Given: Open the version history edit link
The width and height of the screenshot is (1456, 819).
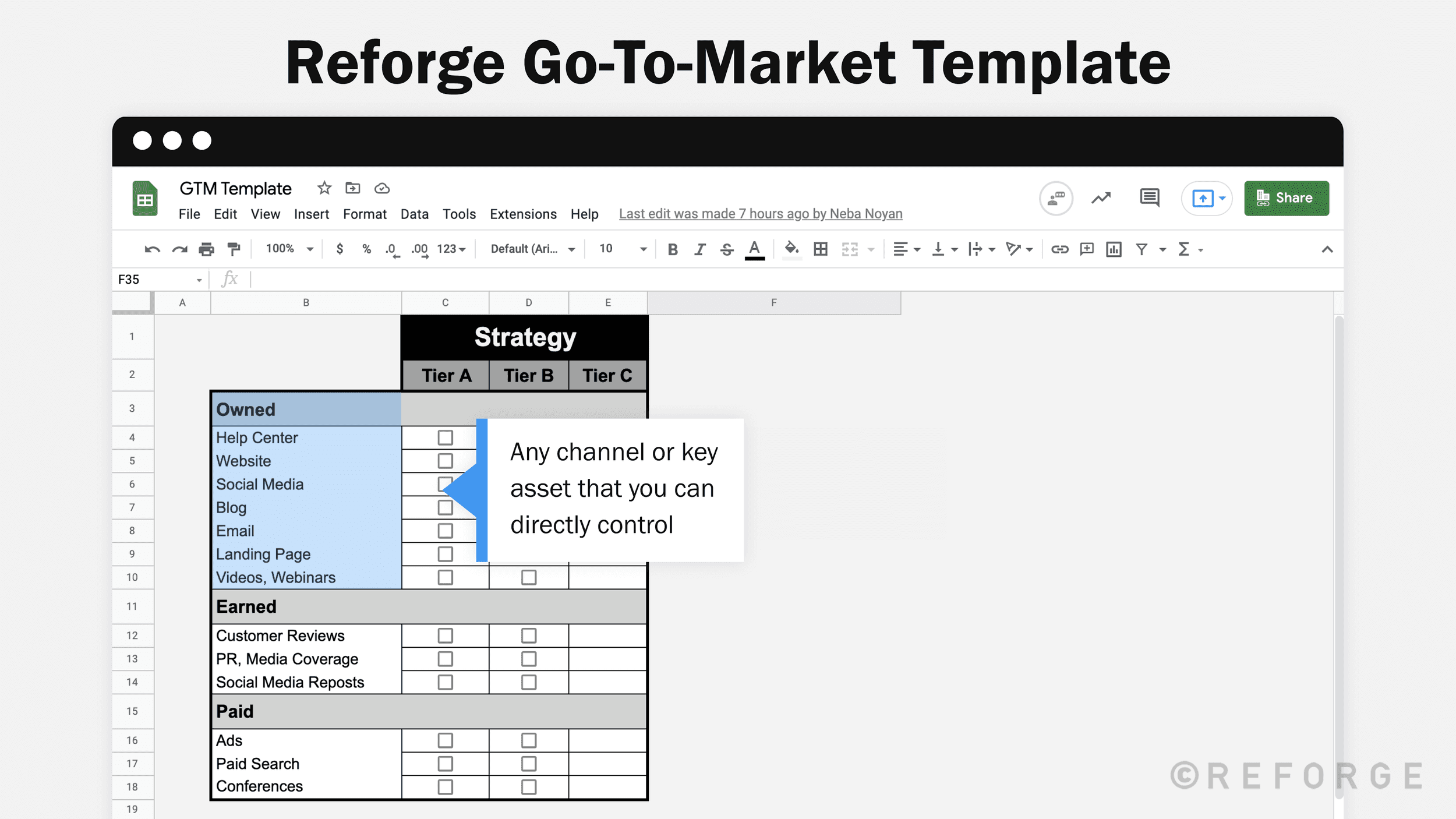Looking at the screenshot, I should pos(760,214).
